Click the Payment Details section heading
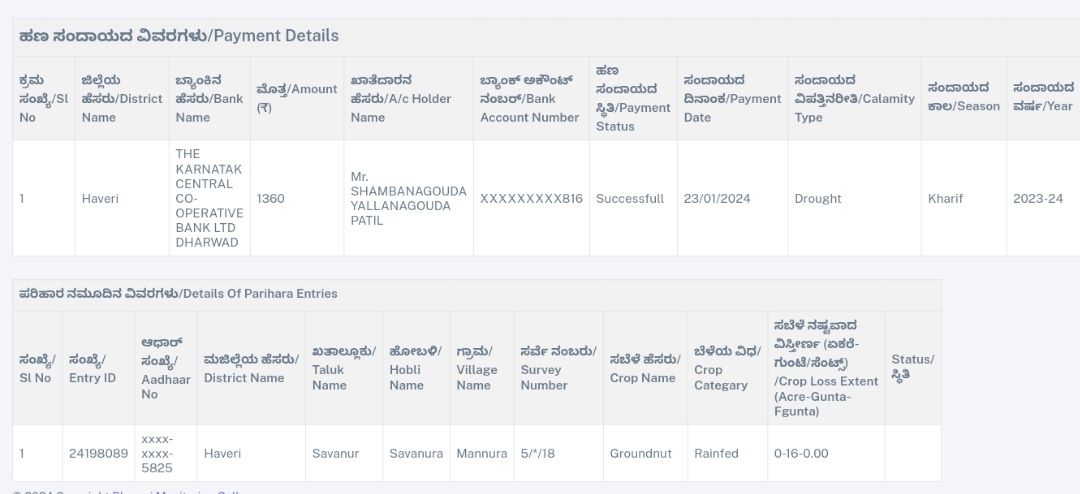This screenshot has height=494, width=1080. click(179, 36)
